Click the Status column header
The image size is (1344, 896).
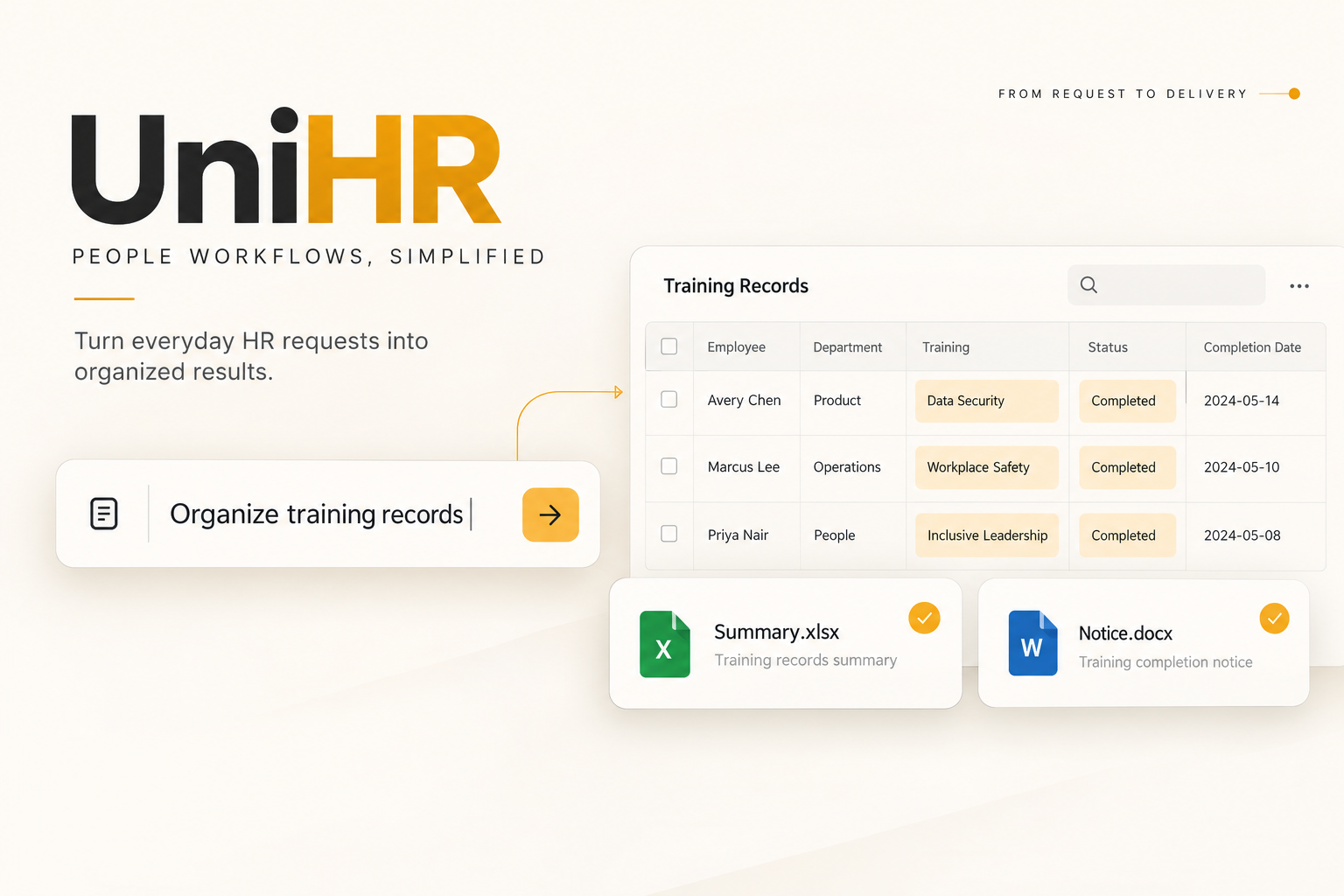click(1108, 347)
